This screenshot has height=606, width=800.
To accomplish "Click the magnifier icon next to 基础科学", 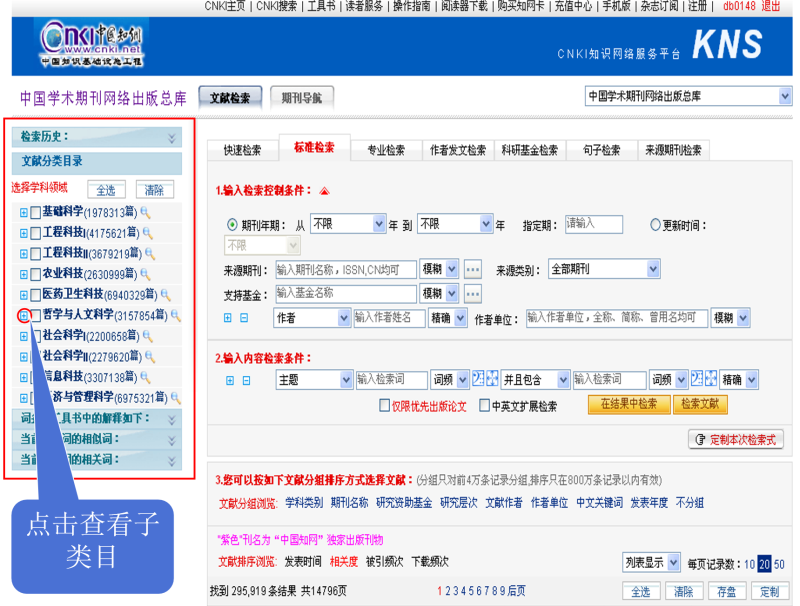I will click(x=145, y=212).
